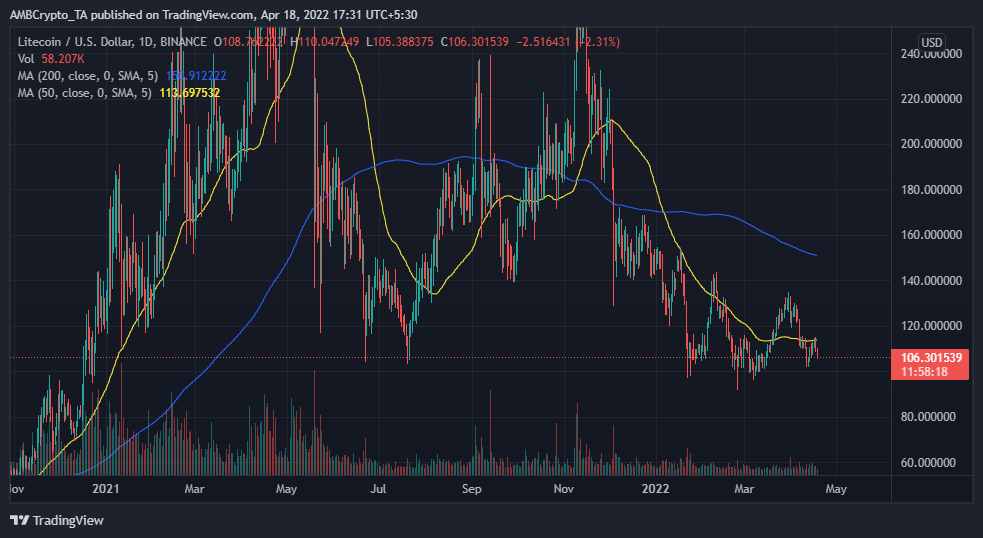Click the AMBCrypto_TA author name
983x538 pixels.
[x=49, y=12]
